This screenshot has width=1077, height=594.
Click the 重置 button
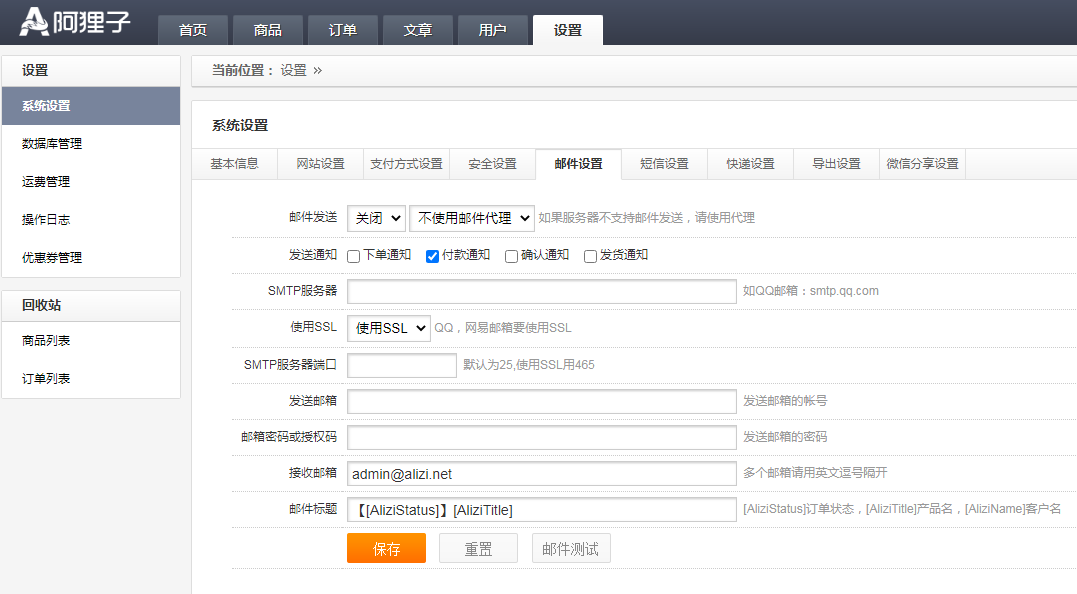(x=478, y=548)
